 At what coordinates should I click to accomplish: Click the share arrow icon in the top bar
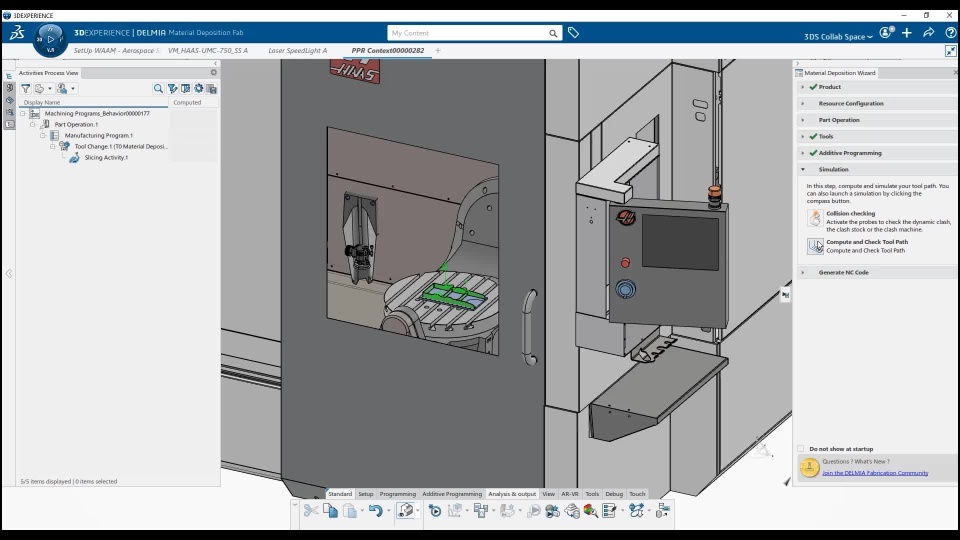pyautogui.click(x=929, y=33)
